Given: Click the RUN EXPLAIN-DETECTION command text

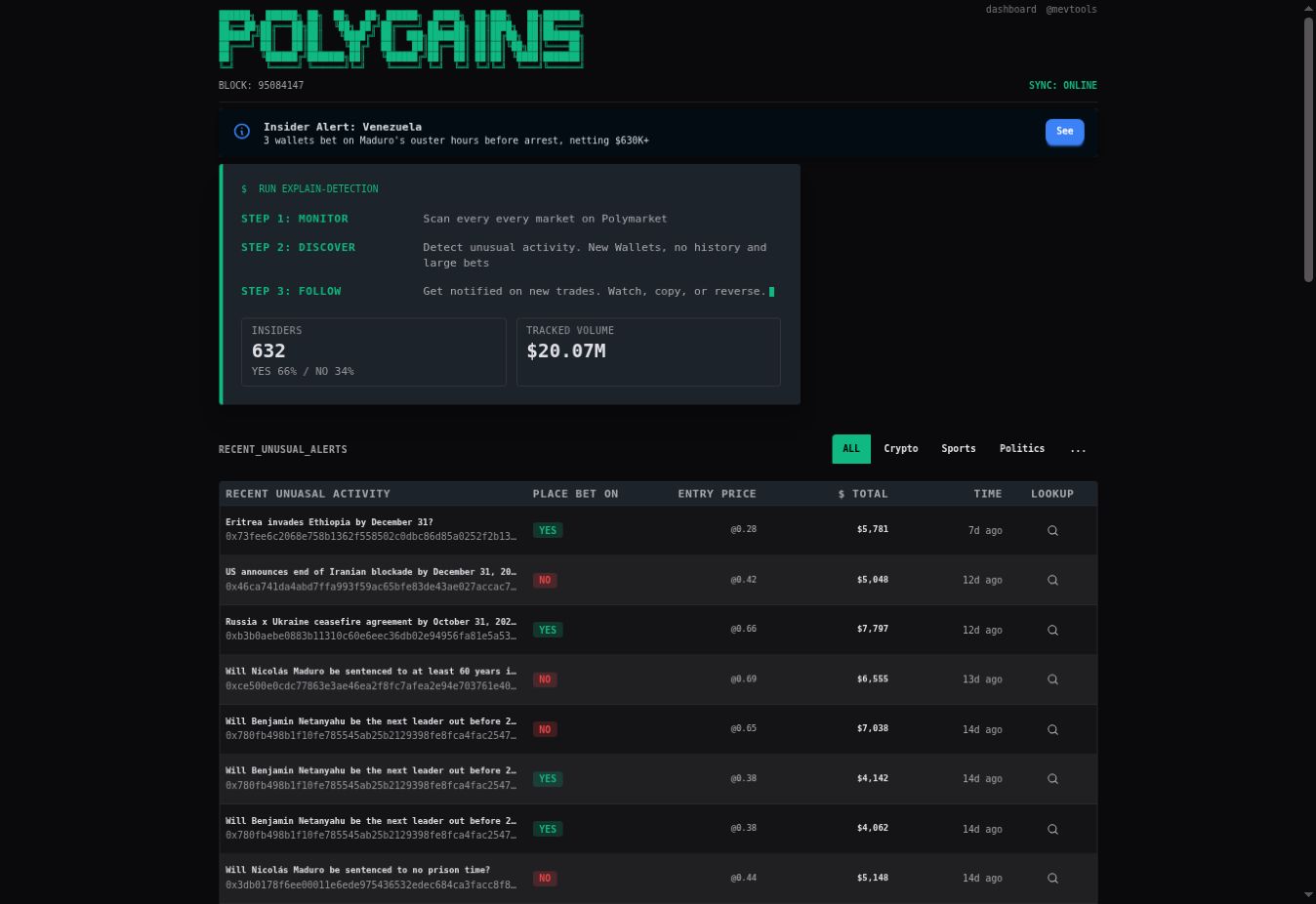Looking at the screenshot, I should click(x=318, y=189).
